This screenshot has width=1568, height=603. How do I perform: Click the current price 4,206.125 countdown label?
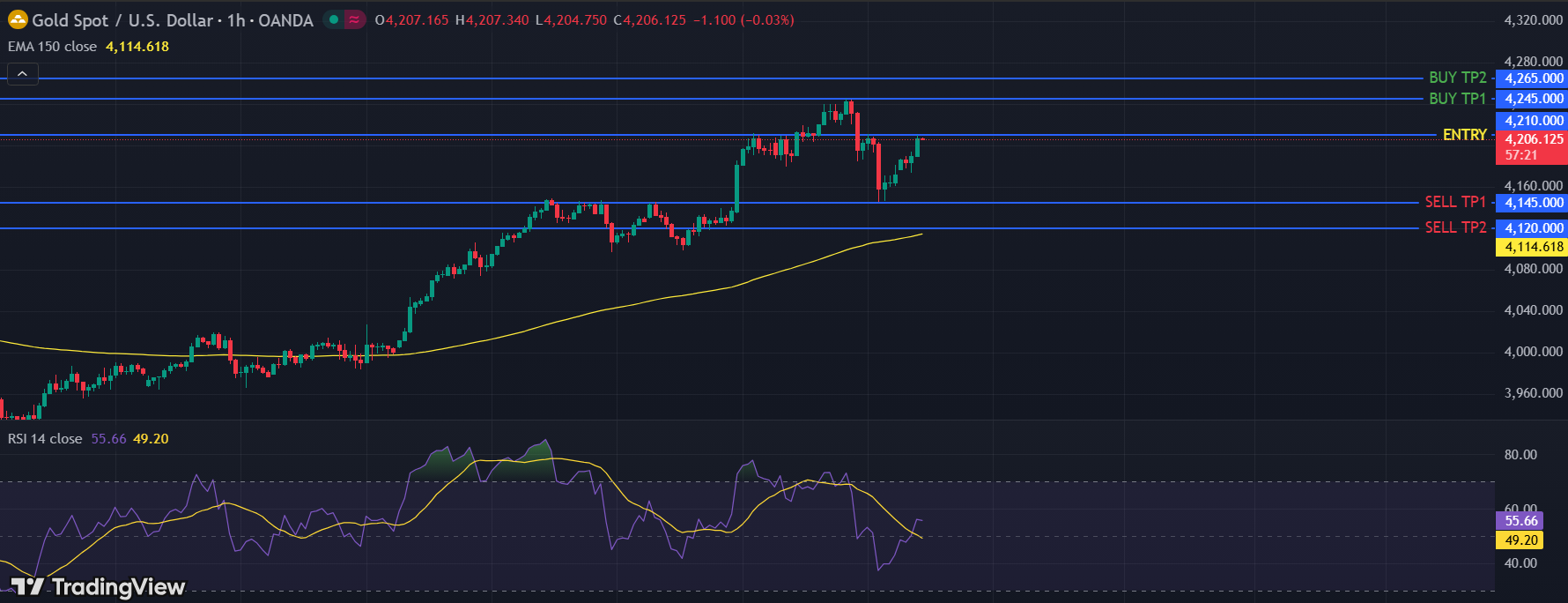click(x=1533, y=147)
